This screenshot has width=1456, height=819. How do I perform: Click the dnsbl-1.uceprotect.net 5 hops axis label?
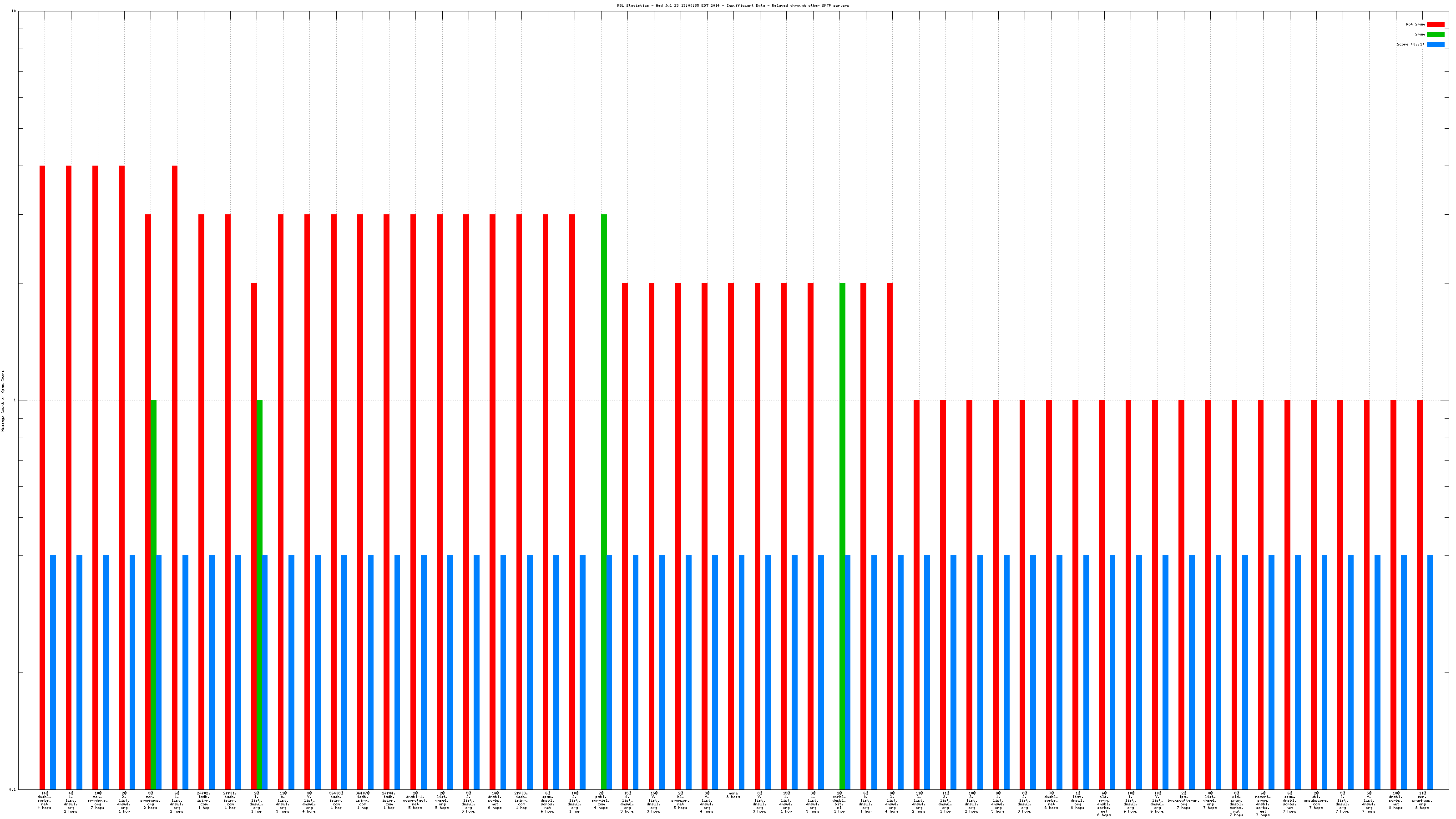tap(415, 800)
